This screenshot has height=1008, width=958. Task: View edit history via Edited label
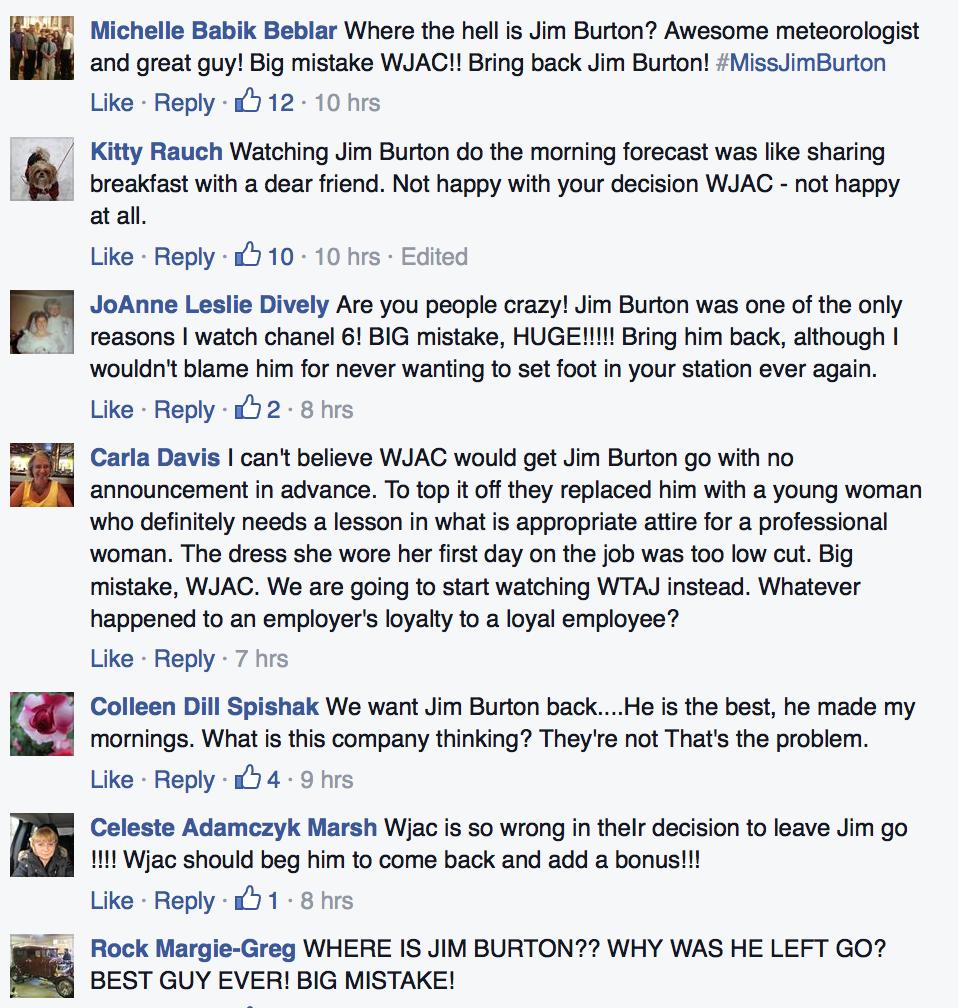[435, 256]
